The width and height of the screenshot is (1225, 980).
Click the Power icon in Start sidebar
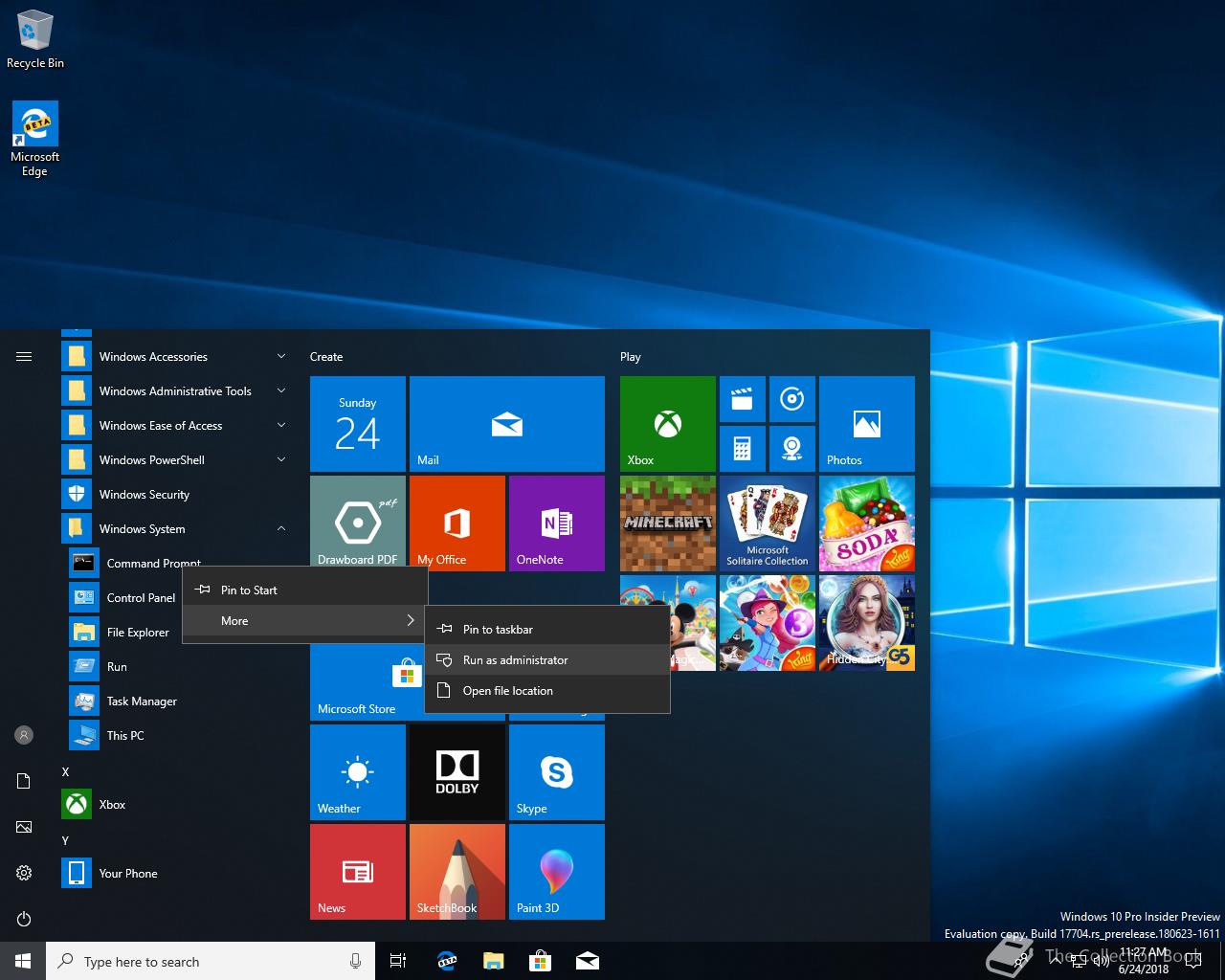[24, 919]
